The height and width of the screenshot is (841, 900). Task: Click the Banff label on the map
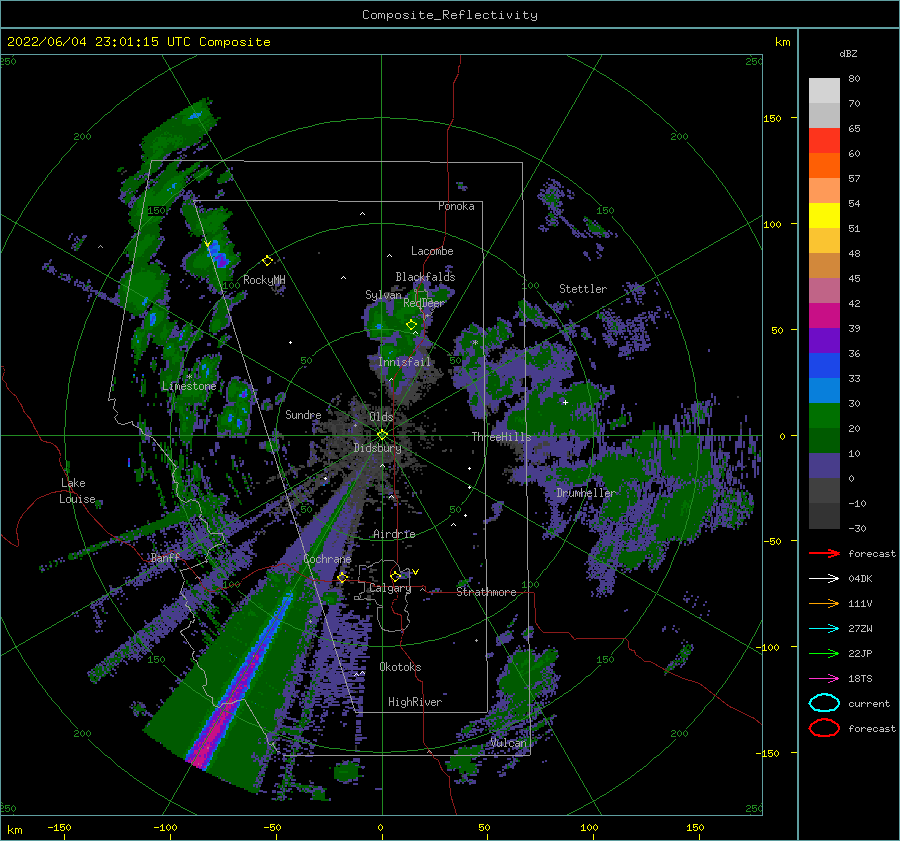pyautogui.click(x=165, y=557)
